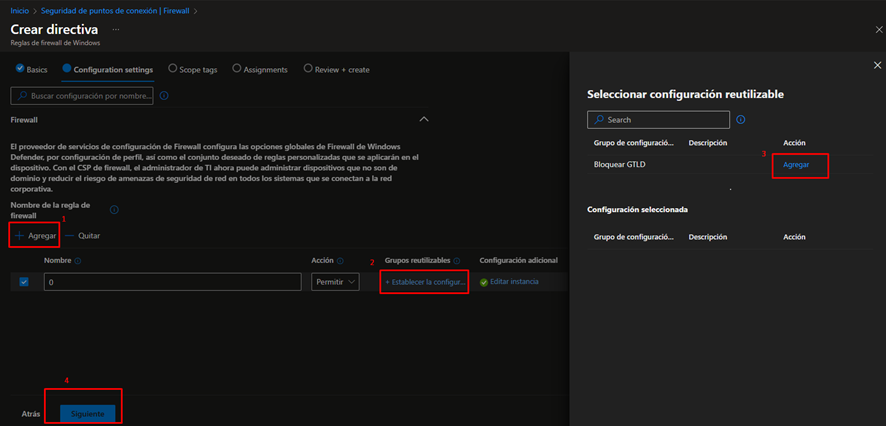Open the ellipsis menu beside Crear directiva
The width and height of the screenshot is (886, 426).
tap(116, 29)
